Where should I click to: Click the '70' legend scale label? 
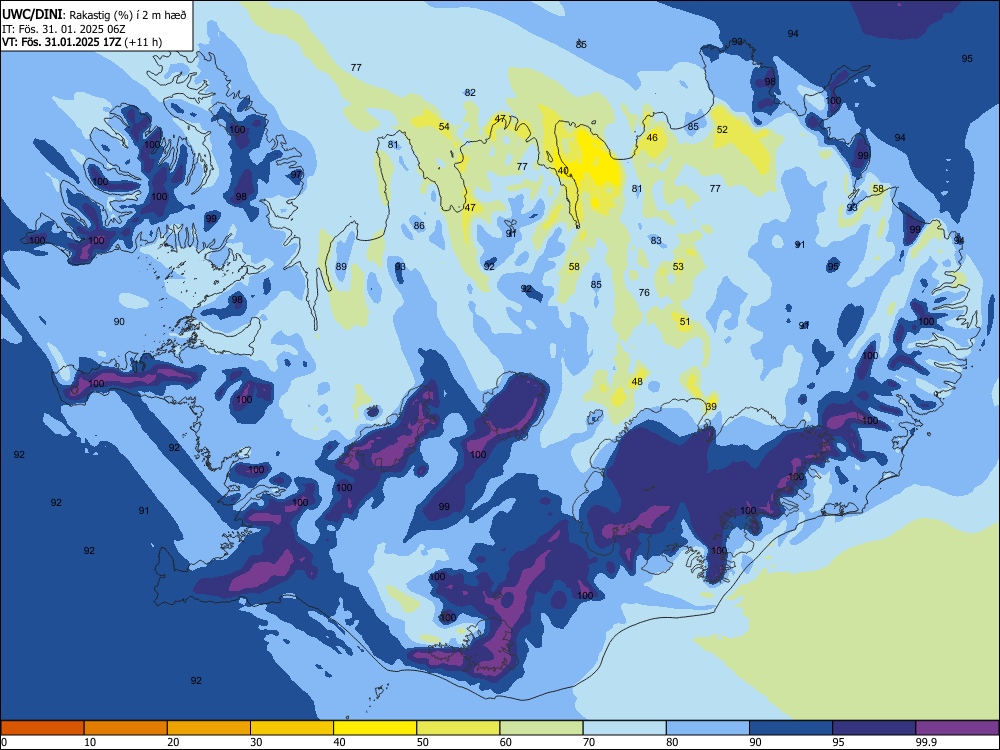pos(589,742)
